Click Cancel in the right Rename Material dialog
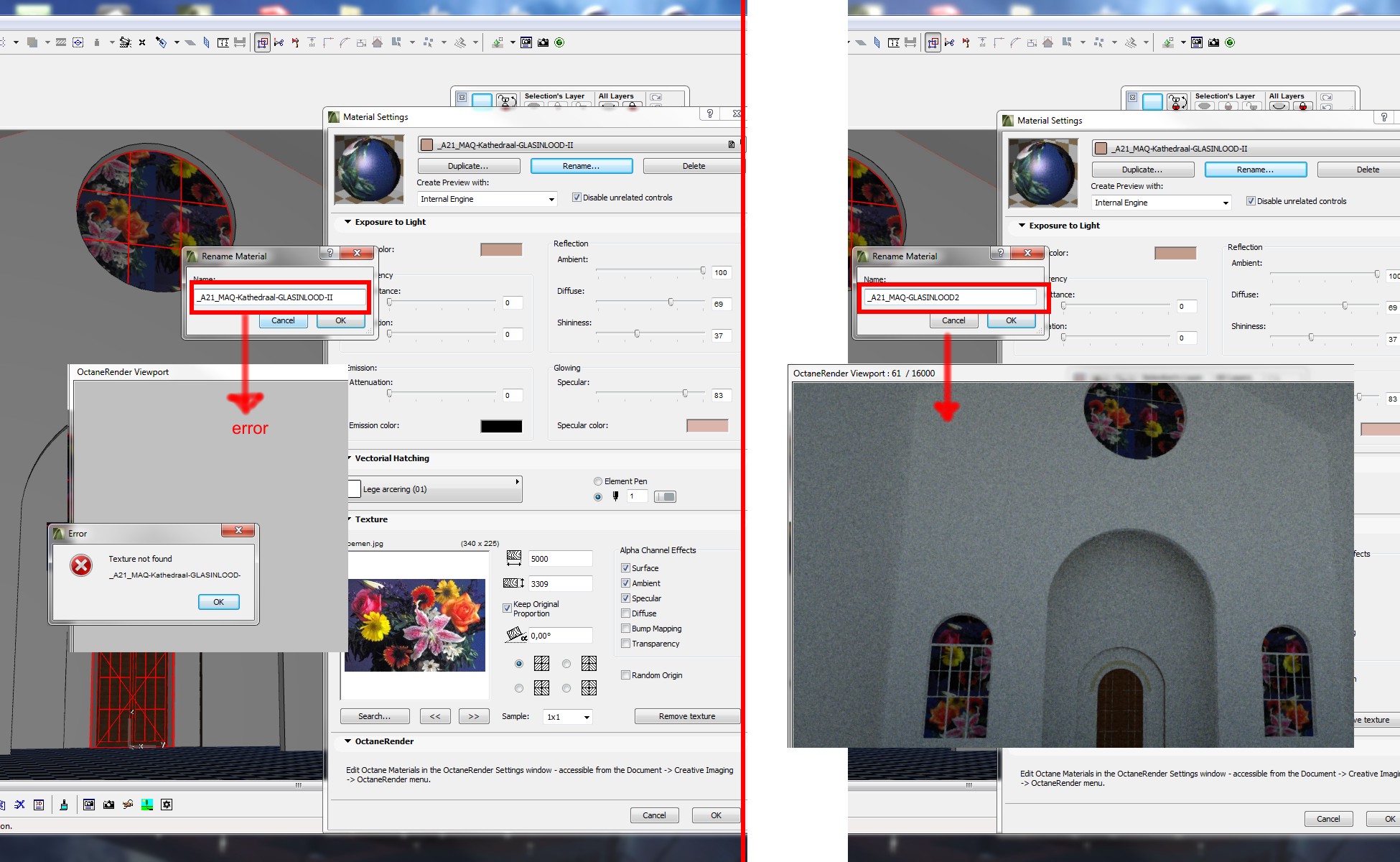Screen dimensions: 1400x862 (953, 320)
